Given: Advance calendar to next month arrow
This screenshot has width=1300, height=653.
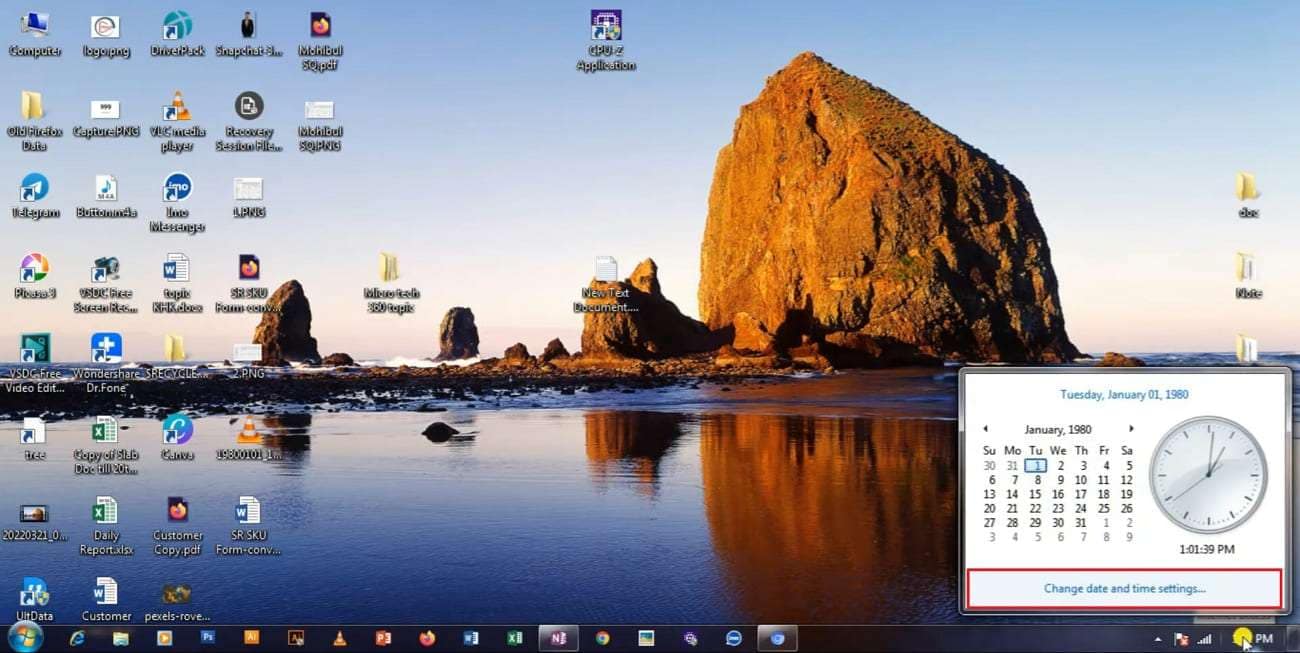Looking at the screenshot, I should coord(1131,429).
